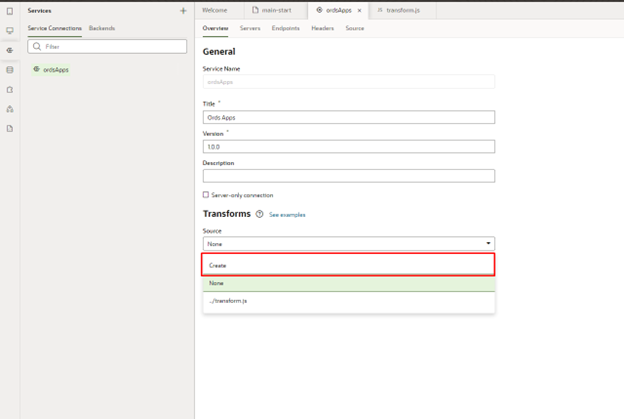Screen dimensions: 624x419
Task: Close the ordsApps editor tab
Action: click(x=359, y=10)
